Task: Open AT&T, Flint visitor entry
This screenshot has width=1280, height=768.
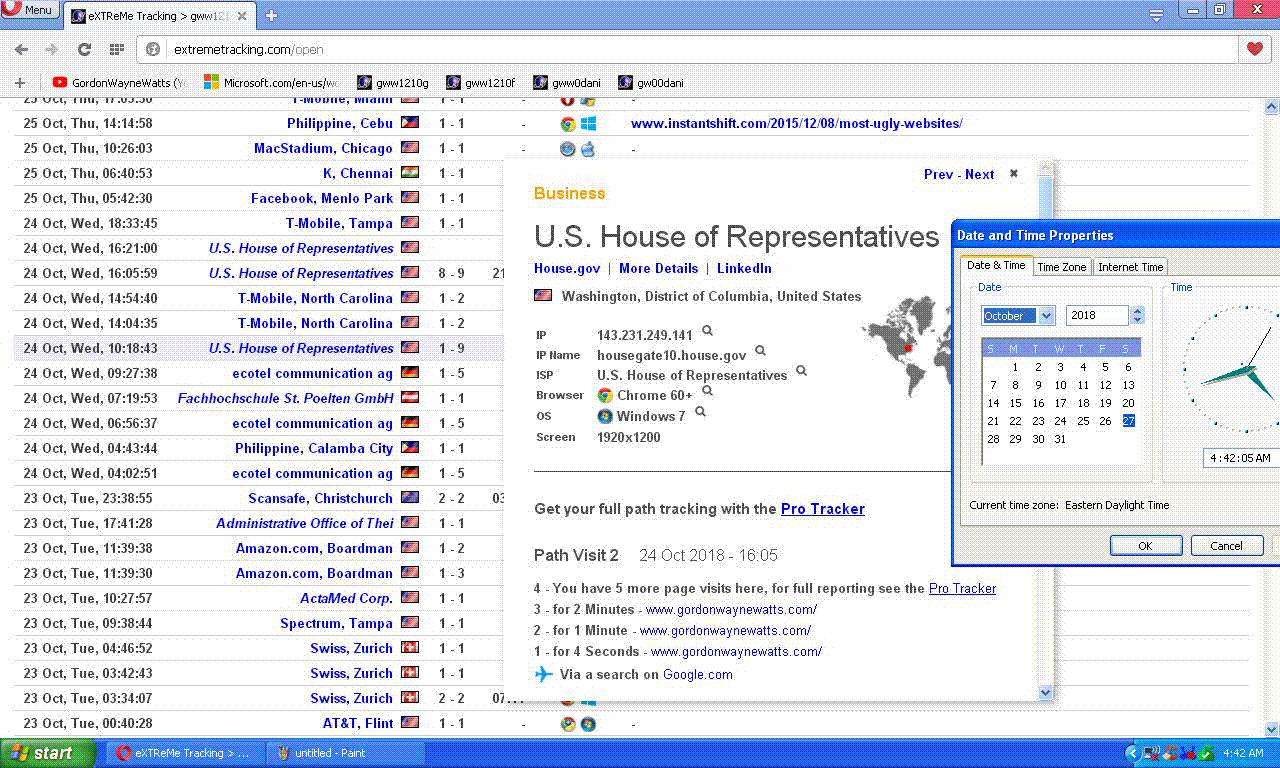Action: pyautogui.click(x=358, y=723)
